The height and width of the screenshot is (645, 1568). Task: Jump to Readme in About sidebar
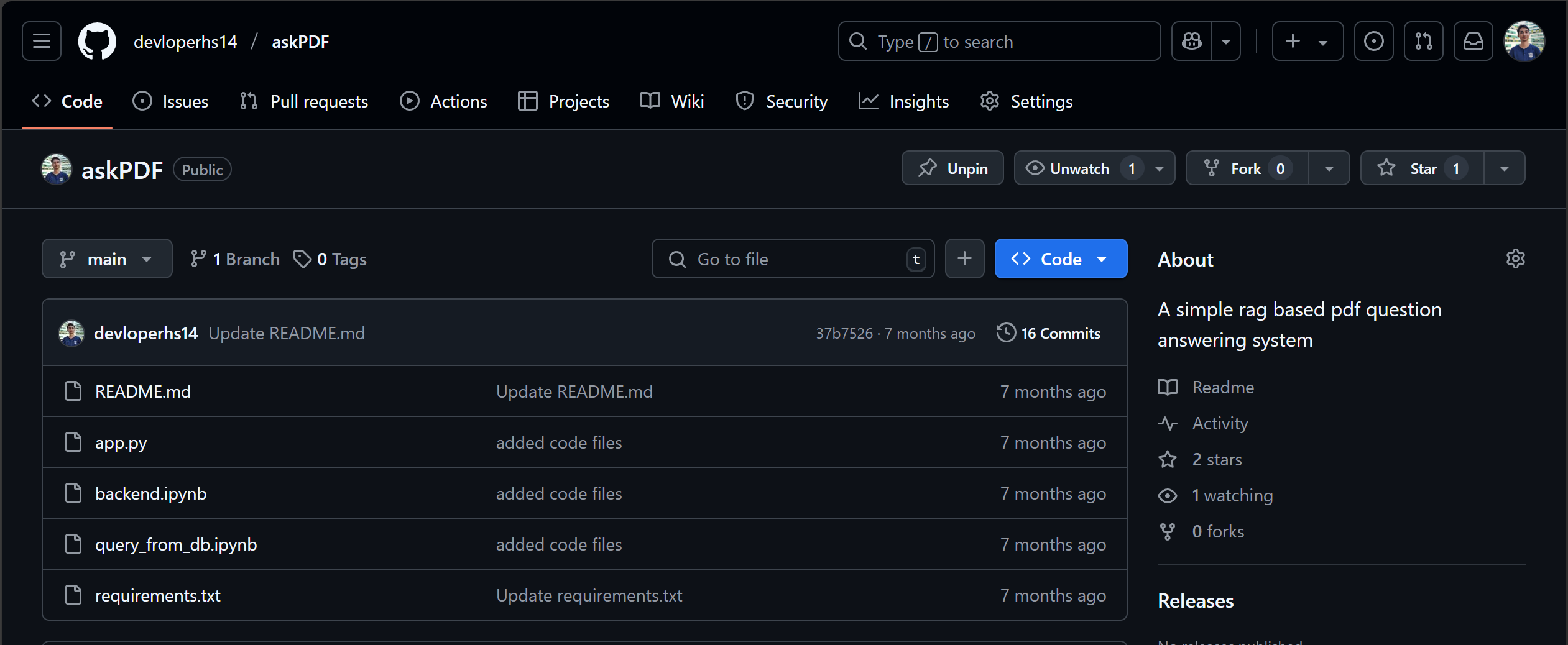[x=1206, y=387]
